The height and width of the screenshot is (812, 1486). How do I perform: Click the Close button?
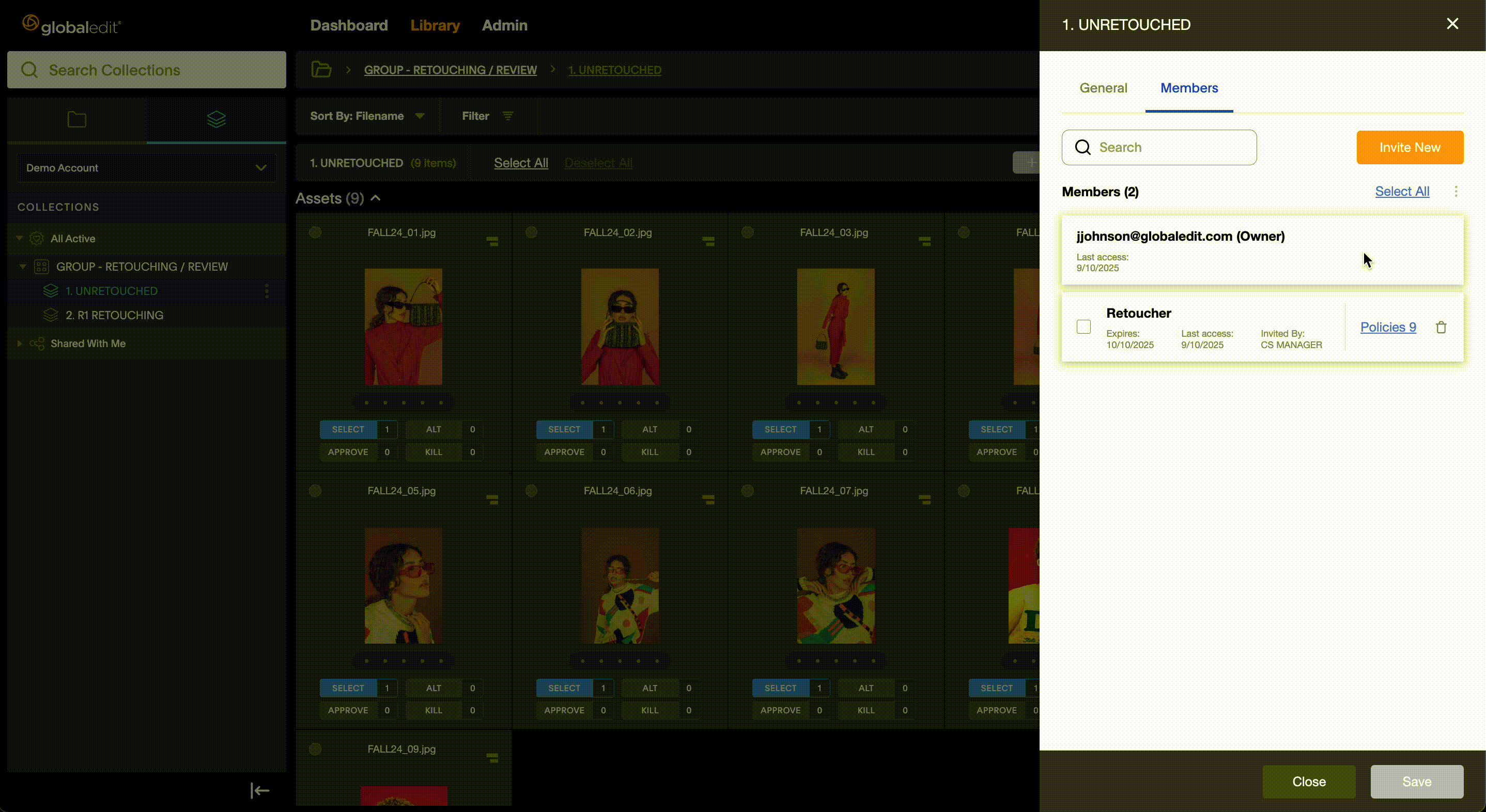click(1309, 782)
